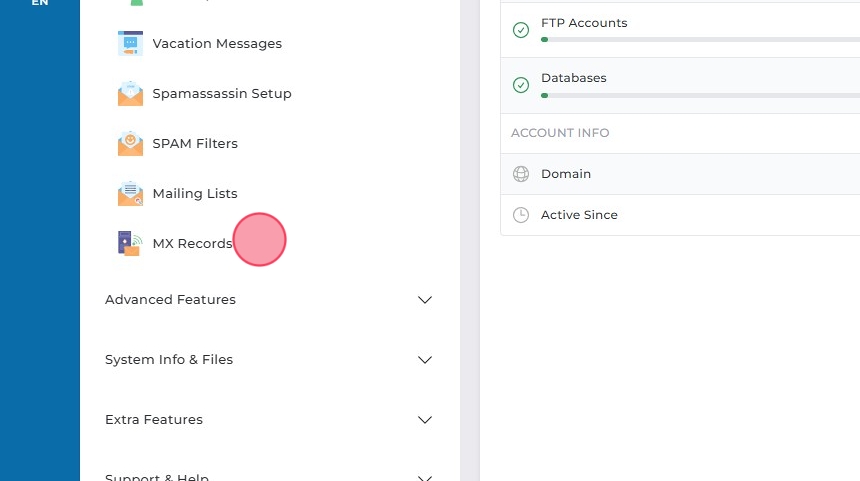Click the Vacation Messages icon

click(x=130, y=44)
